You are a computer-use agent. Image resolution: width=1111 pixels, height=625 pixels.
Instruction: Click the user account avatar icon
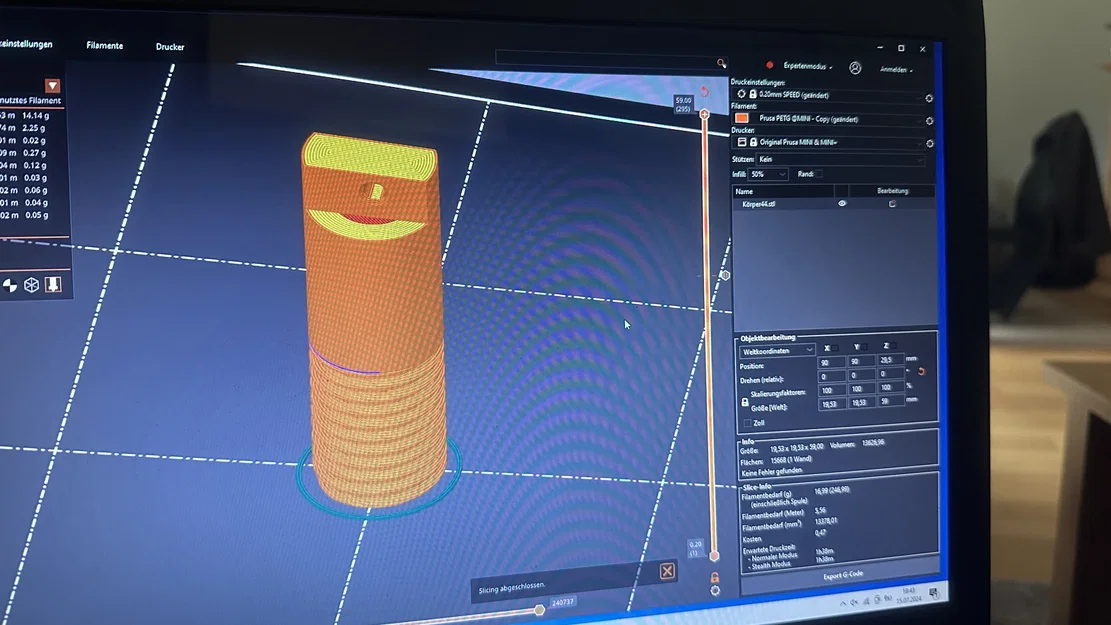pyautogui.click(x=855, y=68)
